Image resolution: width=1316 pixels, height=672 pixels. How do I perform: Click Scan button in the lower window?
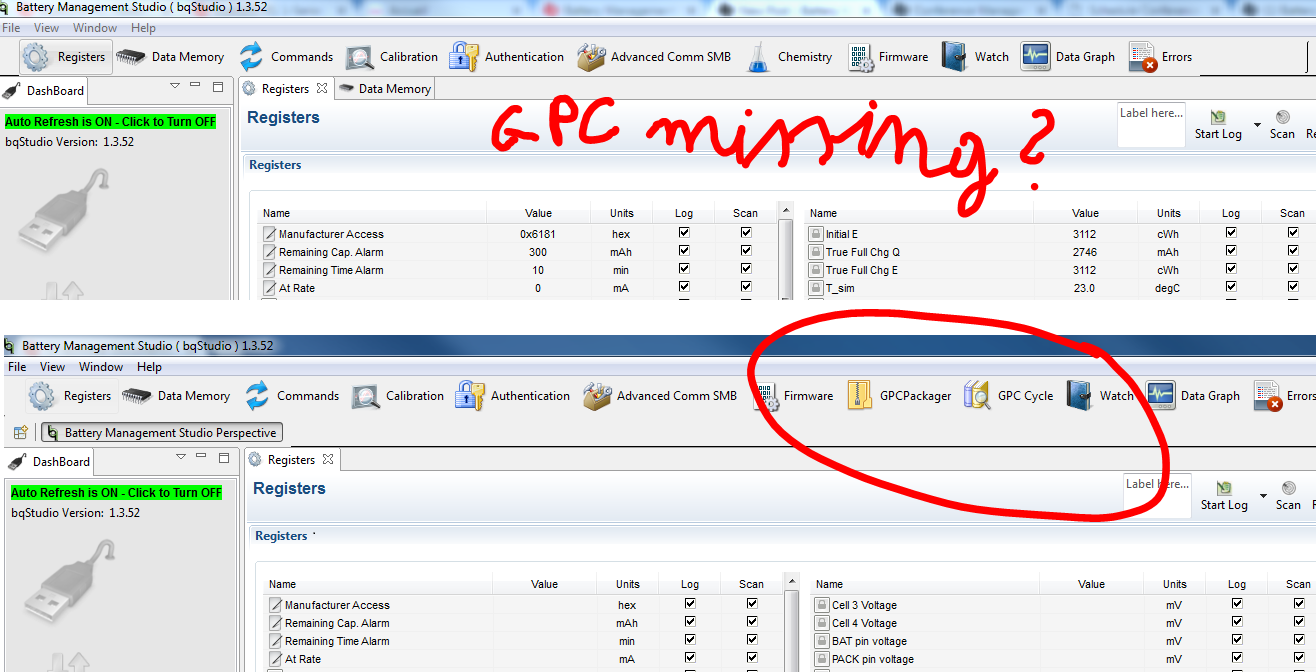(x=1288, y=496)
